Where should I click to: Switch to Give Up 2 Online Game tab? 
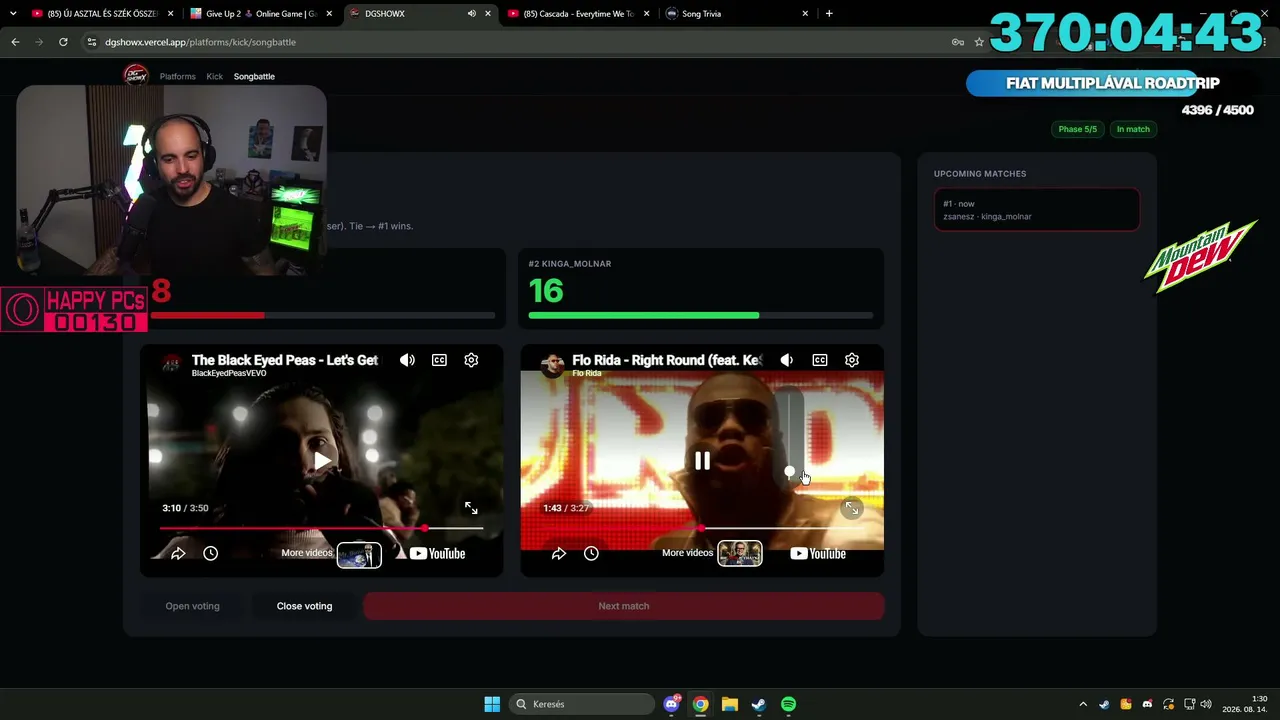260,14
